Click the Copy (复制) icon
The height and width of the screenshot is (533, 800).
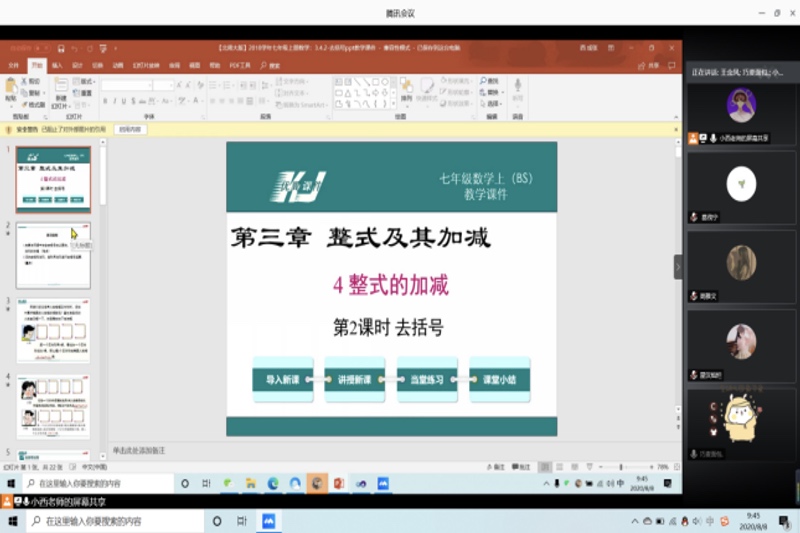point(24,93)
